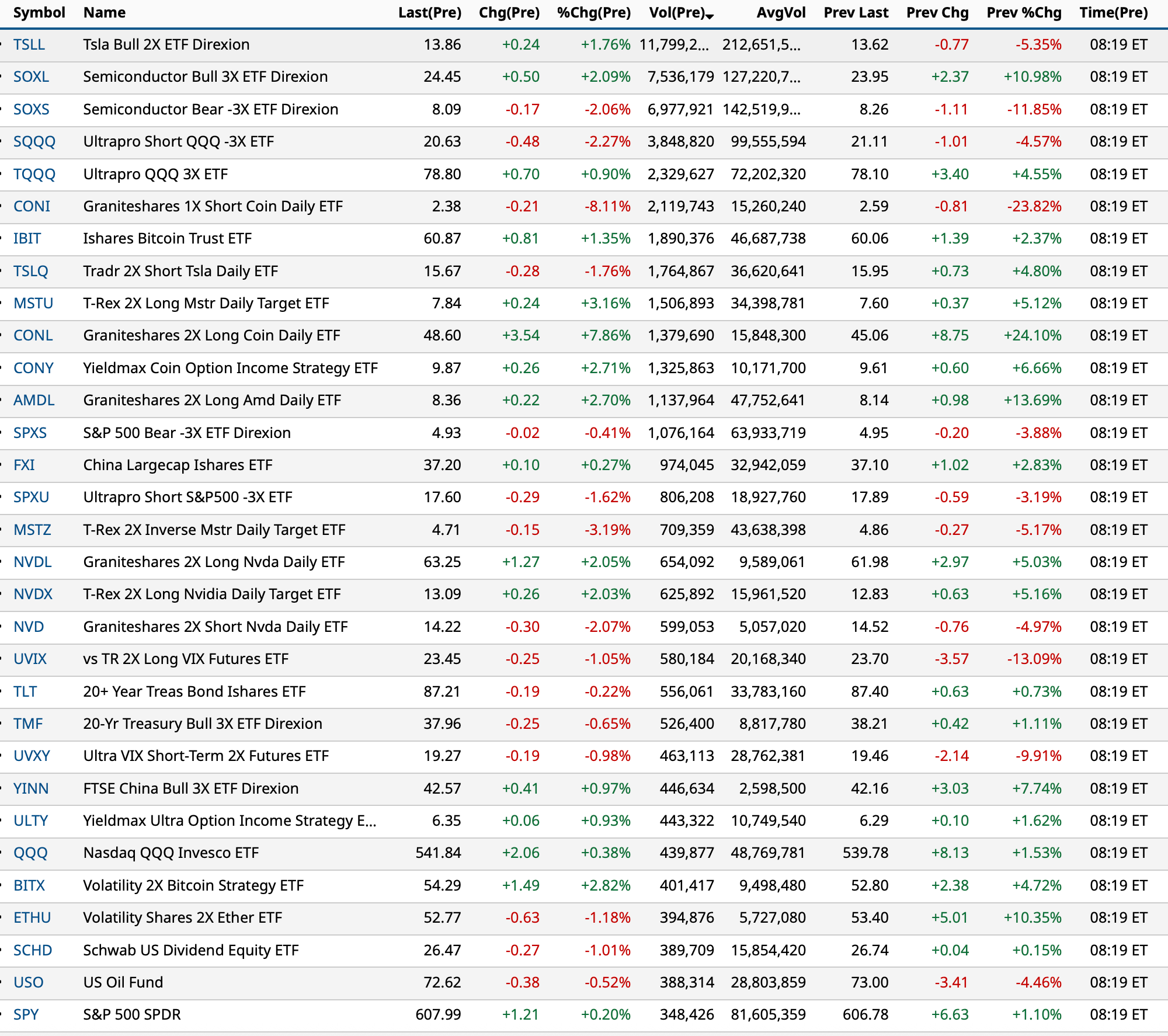Open the QQQ symbol link
Screen dimensions: 1168x1036
(x=30, y=853)
